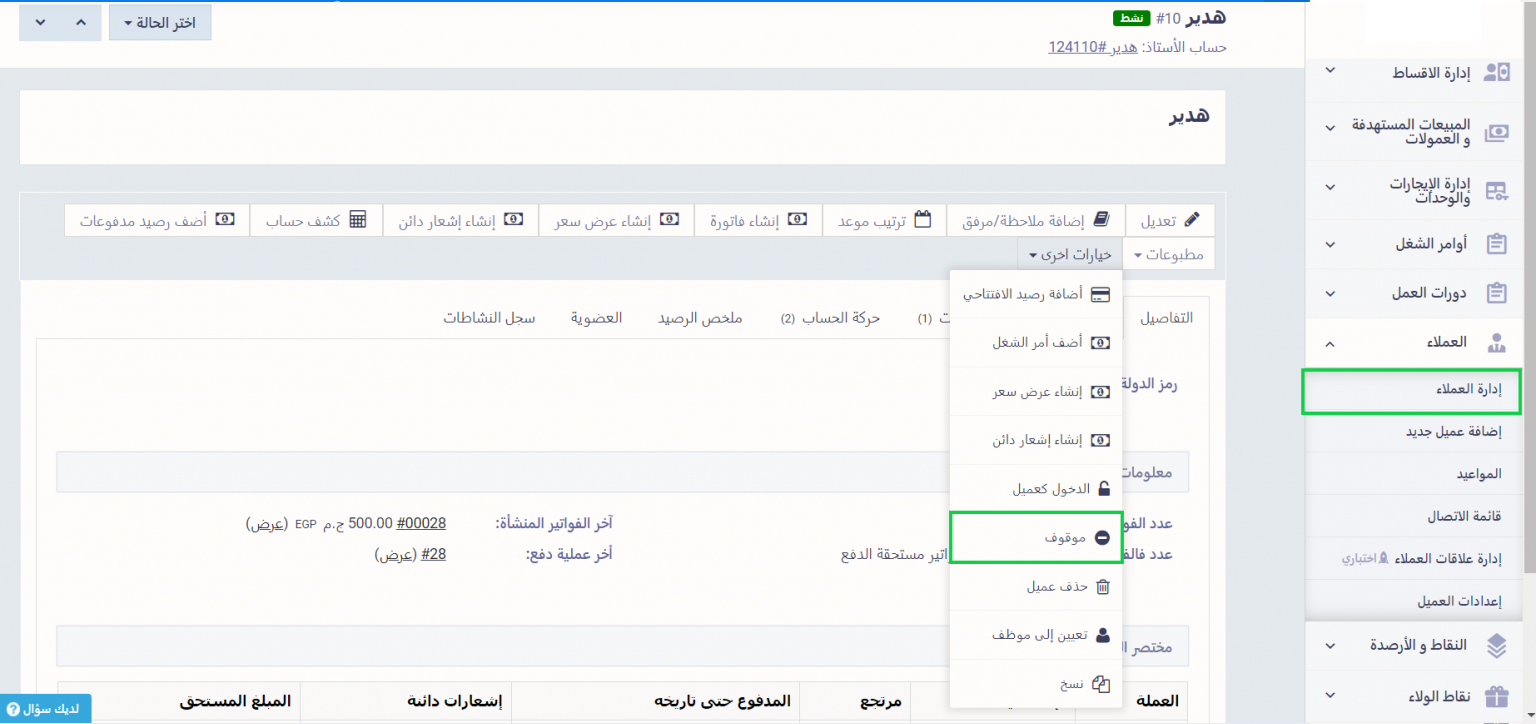Click the copy icon for نسخ
Viewport: 1536px width, 724px height.
tap(1101, 684)
